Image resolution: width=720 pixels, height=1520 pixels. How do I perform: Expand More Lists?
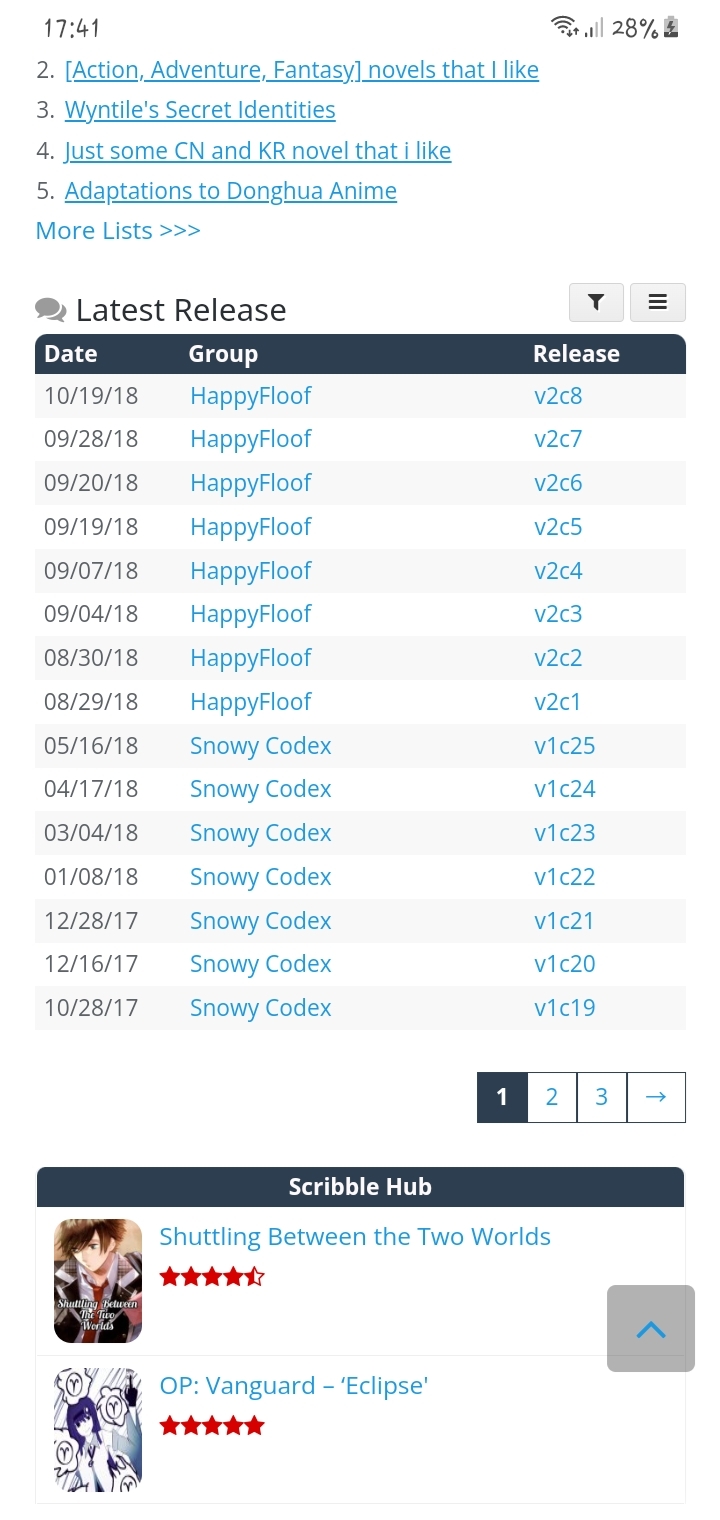pos(118,231)
